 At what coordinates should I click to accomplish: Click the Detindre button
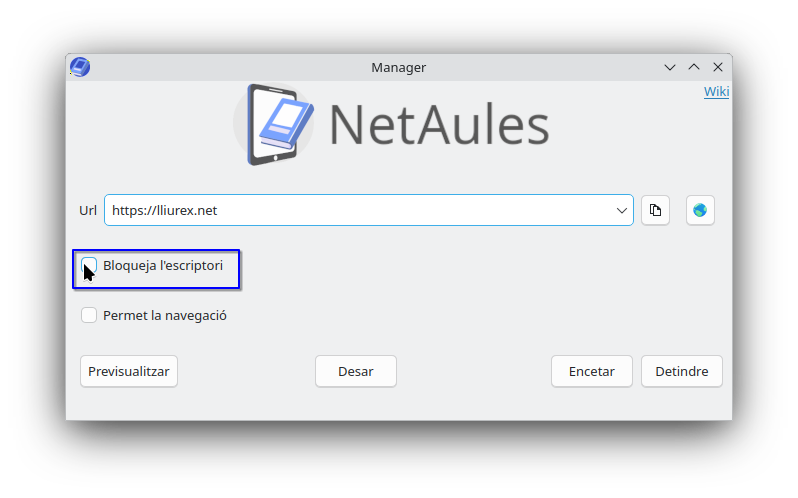(x=681, y=371)
